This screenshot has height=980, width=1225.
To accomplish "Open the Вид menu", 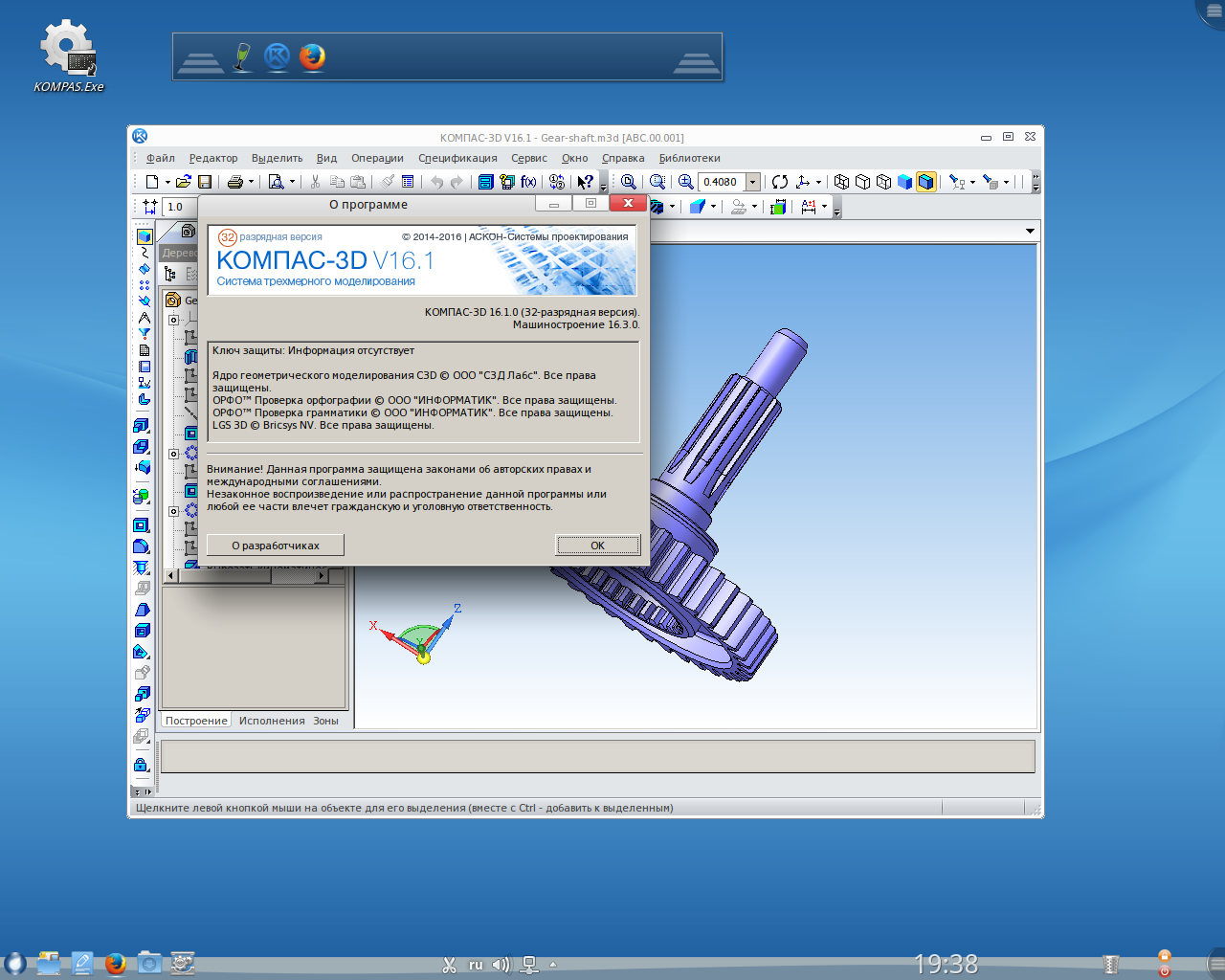I will (327, 159).
